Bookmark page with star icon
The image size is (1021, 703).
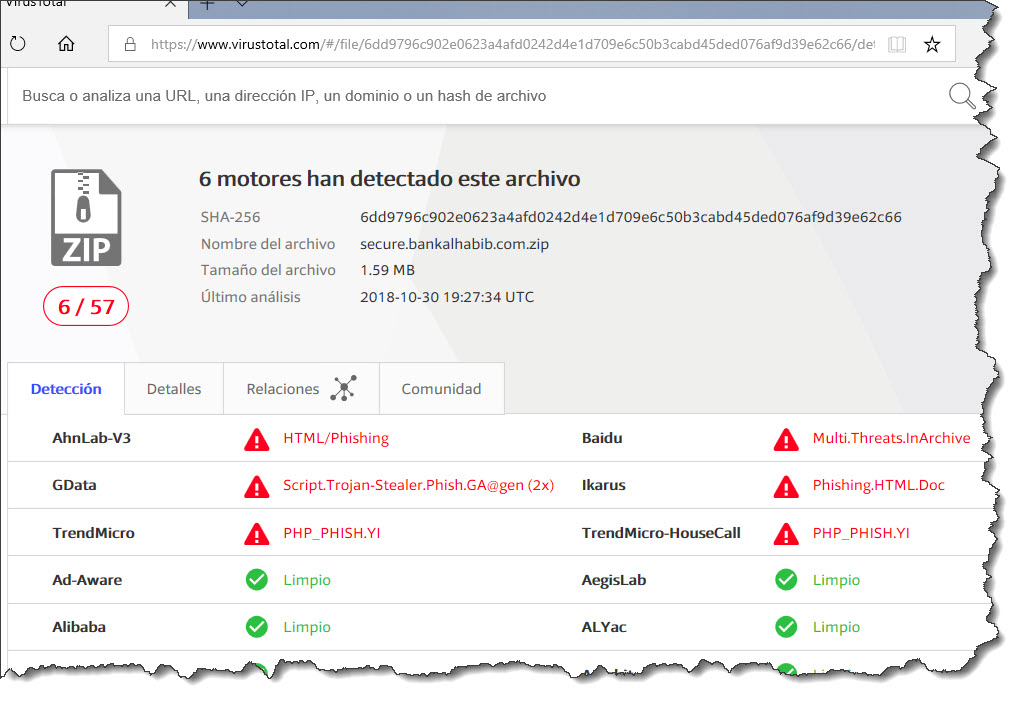(932, 44)
